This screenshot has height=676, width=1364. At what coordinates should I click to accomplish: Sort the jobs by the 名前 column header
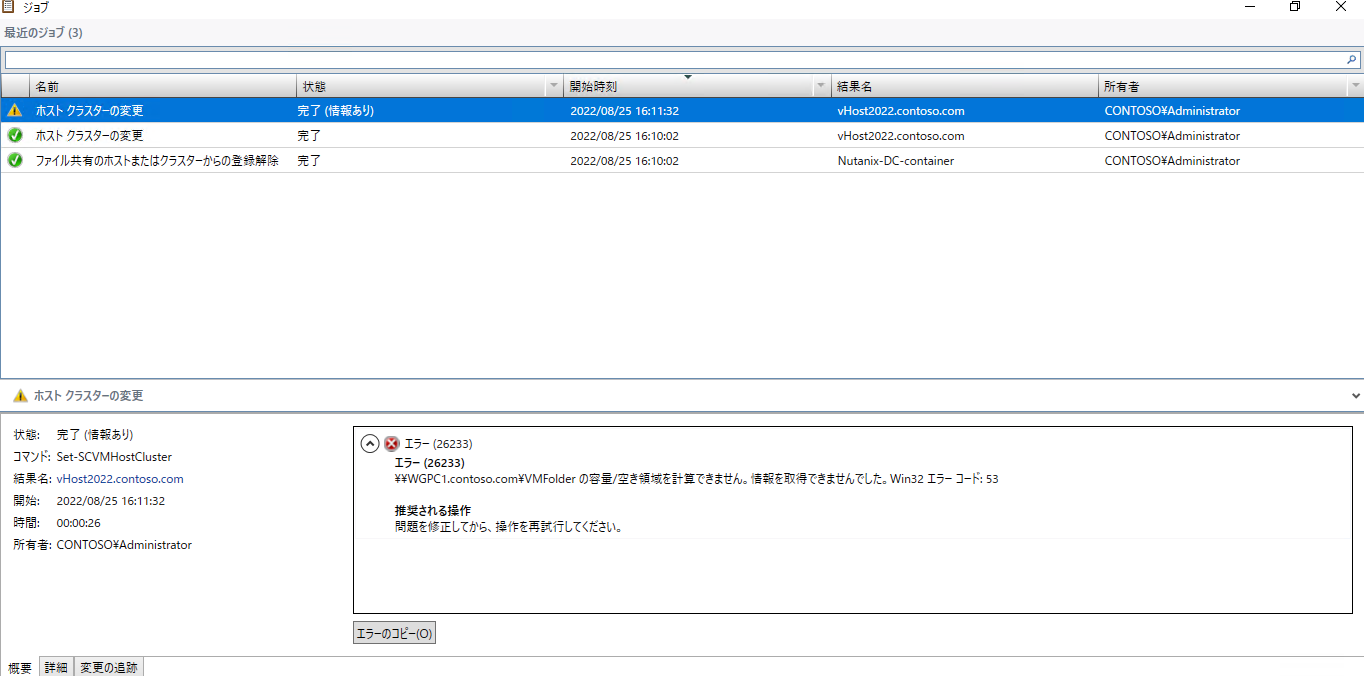[x=160, y=87]
